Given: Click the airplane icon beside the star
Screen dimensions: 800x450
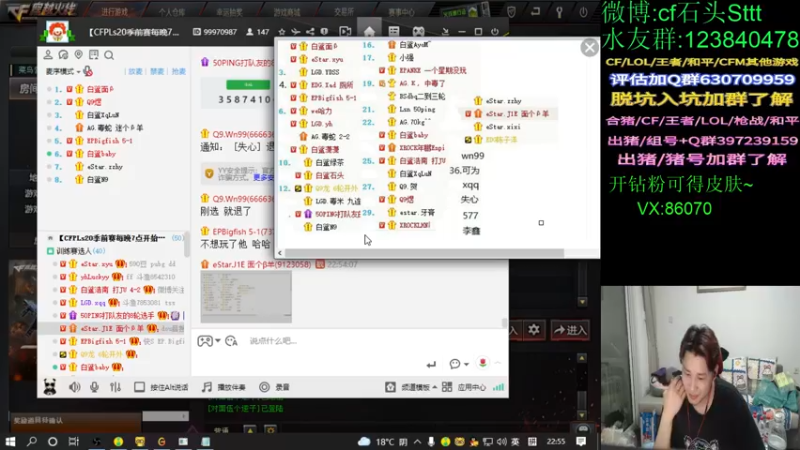Looking at the screenshot, I should pos(295,32).
